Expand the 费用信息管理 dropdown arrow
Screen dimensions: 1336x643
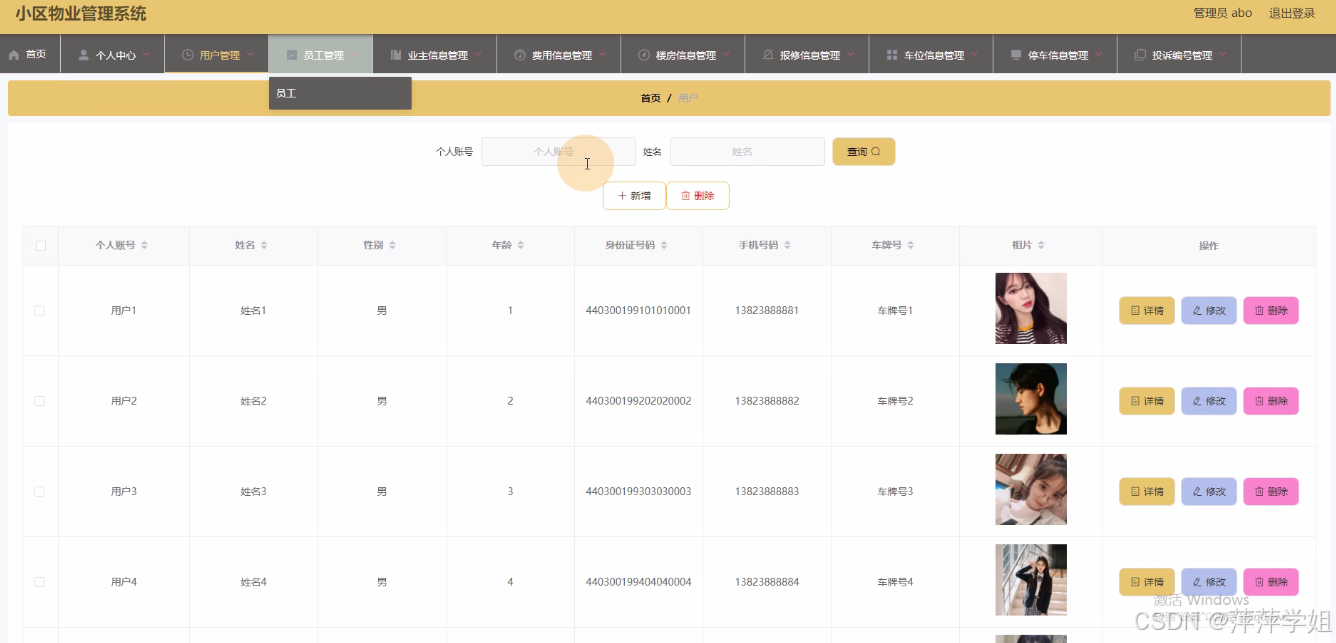[x=602, y=55]
